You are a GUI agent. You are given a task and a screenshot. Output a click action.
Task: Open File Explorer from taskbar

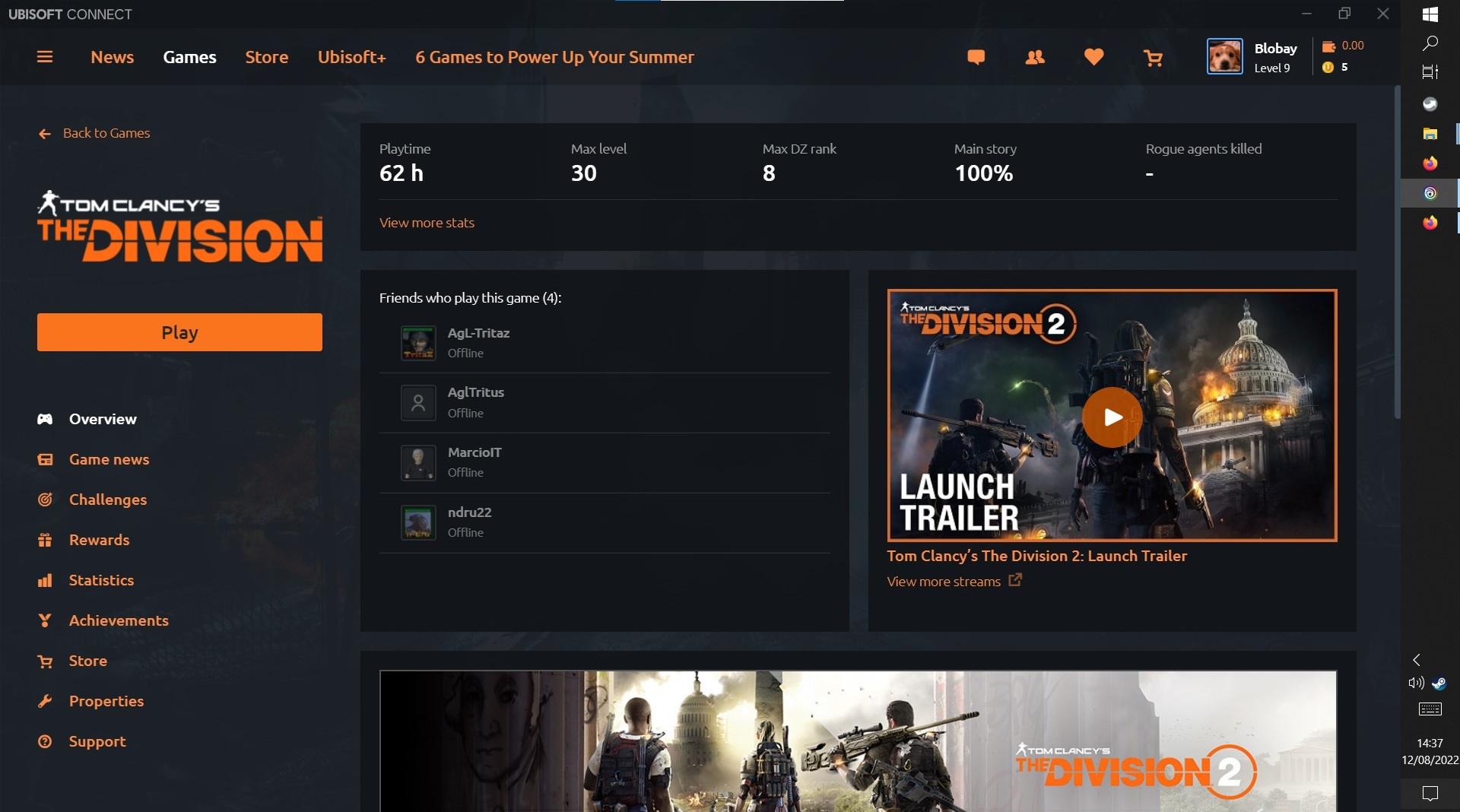1430,134
